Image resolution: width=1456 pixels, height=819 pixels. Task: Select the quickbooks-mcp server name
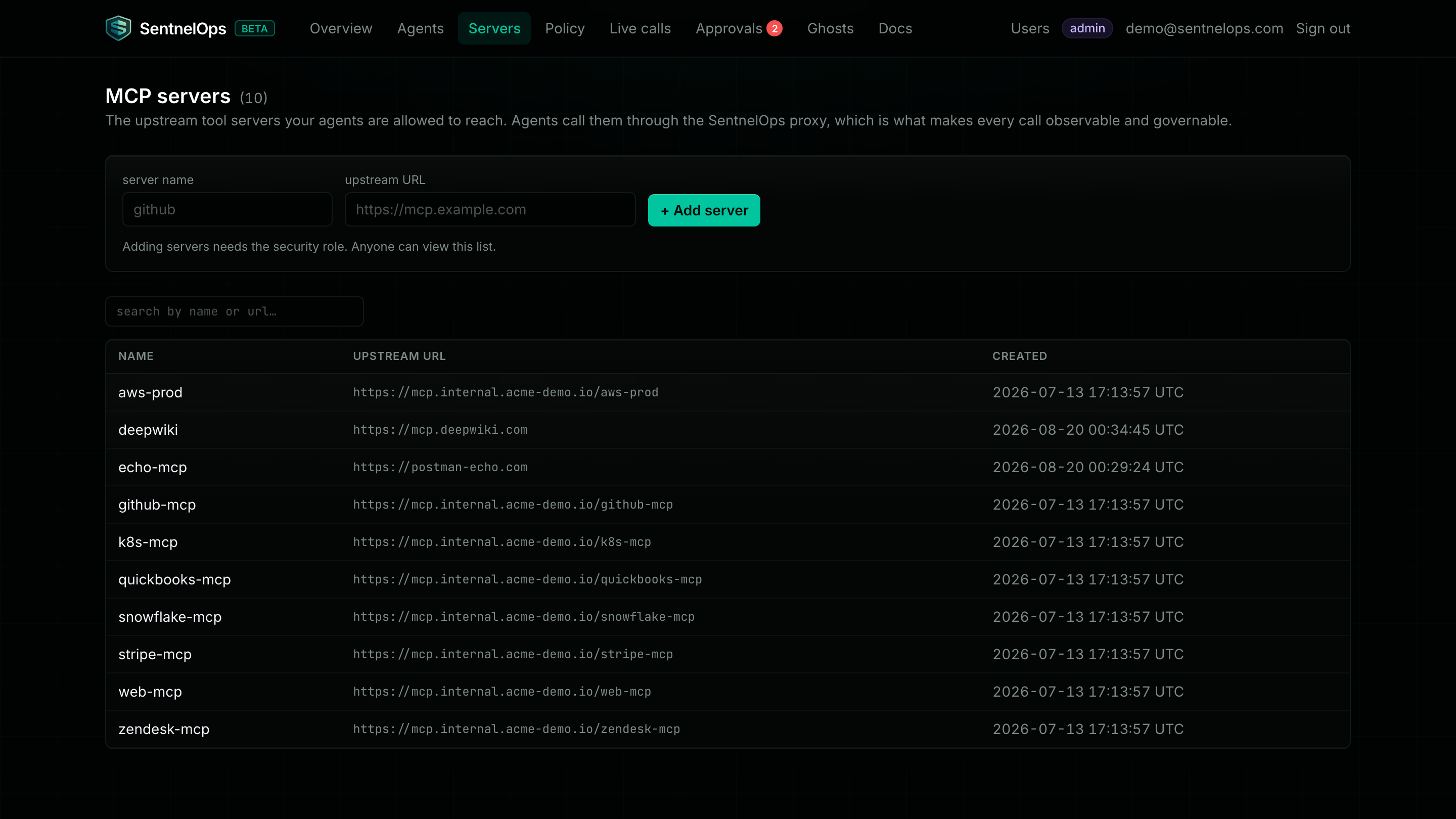click(x=174, y=579)
